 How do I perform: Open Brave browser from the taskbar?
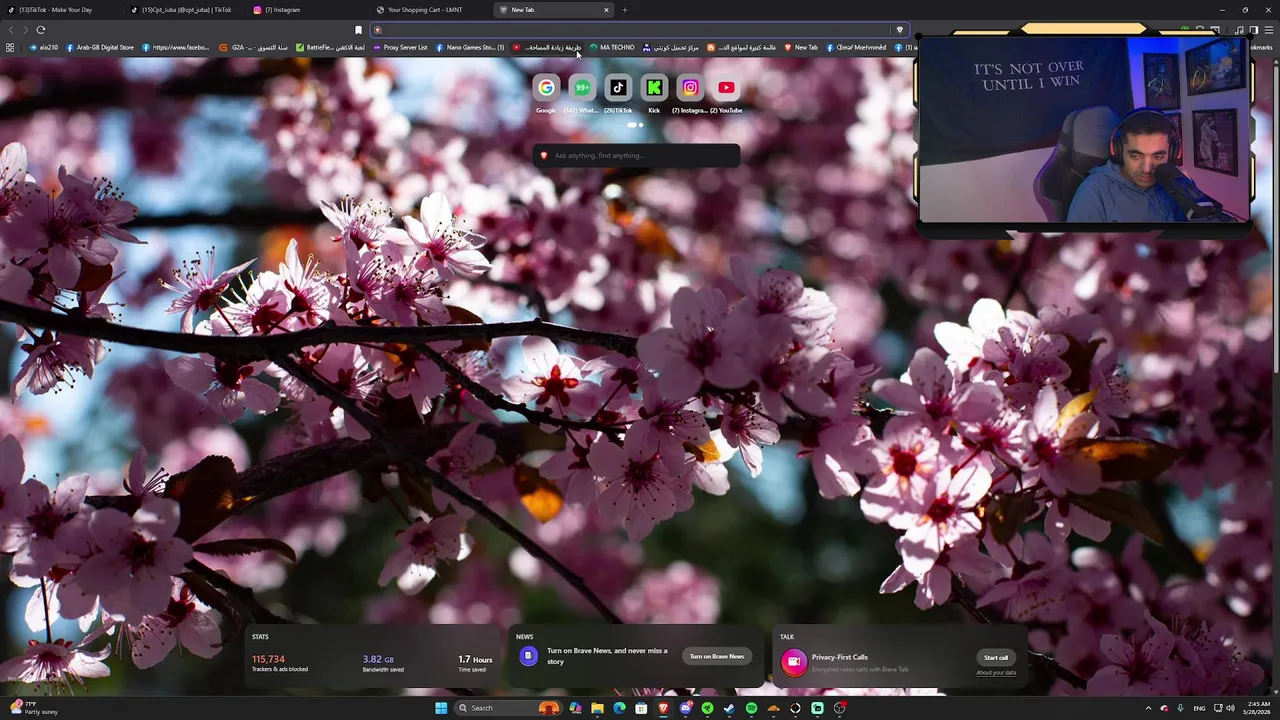[663, 708]
